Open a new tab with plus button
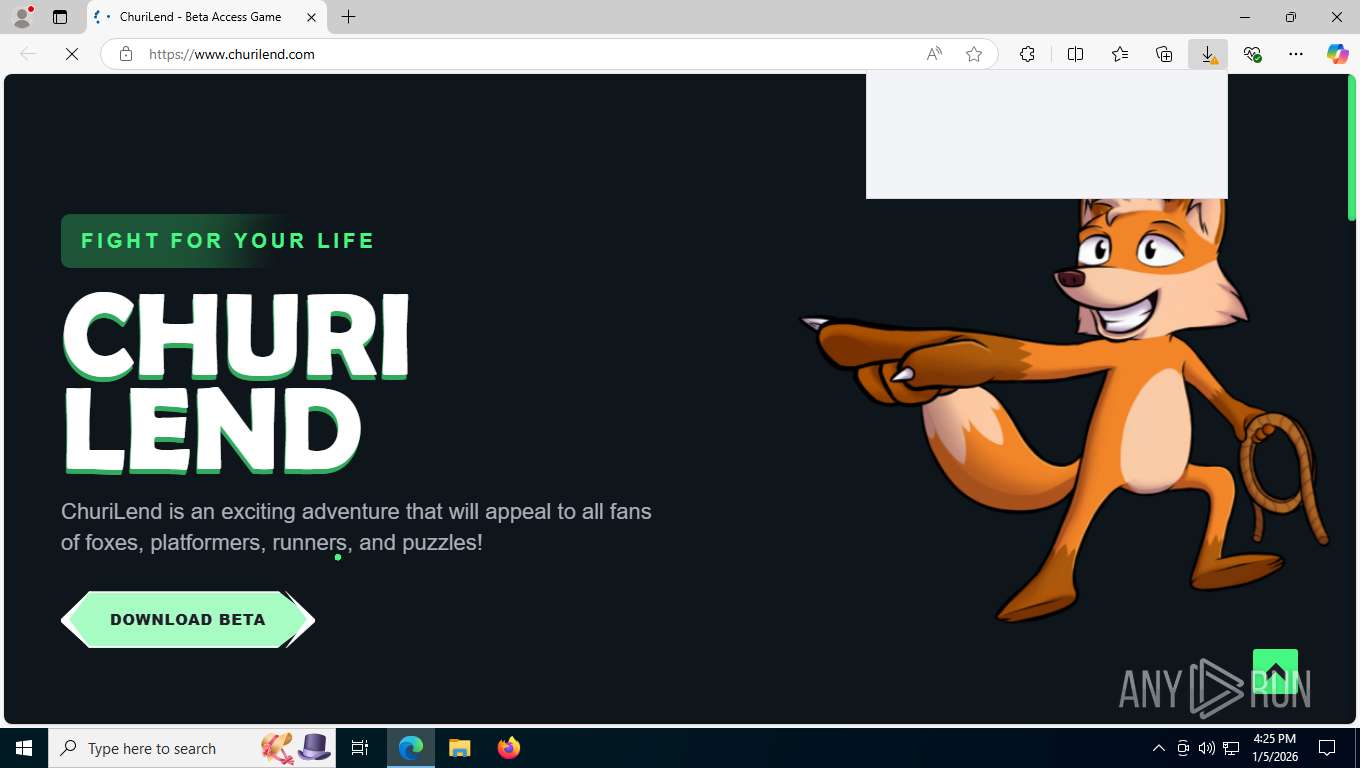The image size is (1360, 768). point(348,17)
